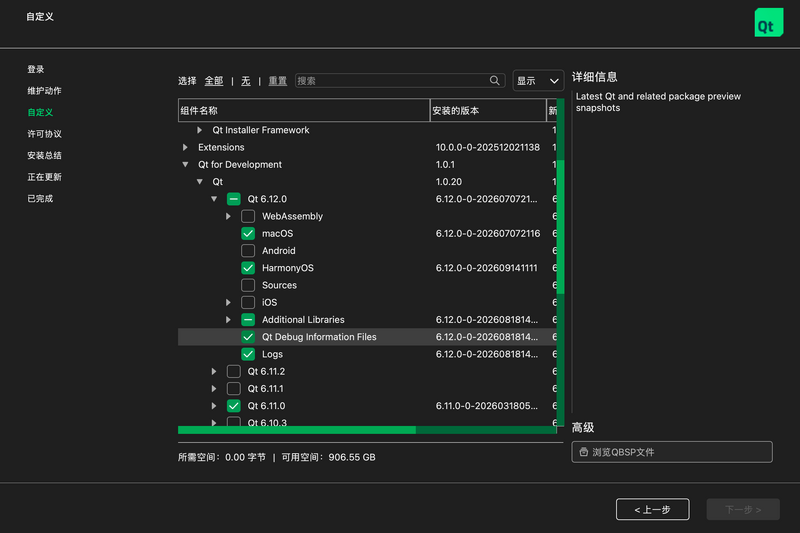Click the 所需空间: 0.00 字节 text

point(222,457)
